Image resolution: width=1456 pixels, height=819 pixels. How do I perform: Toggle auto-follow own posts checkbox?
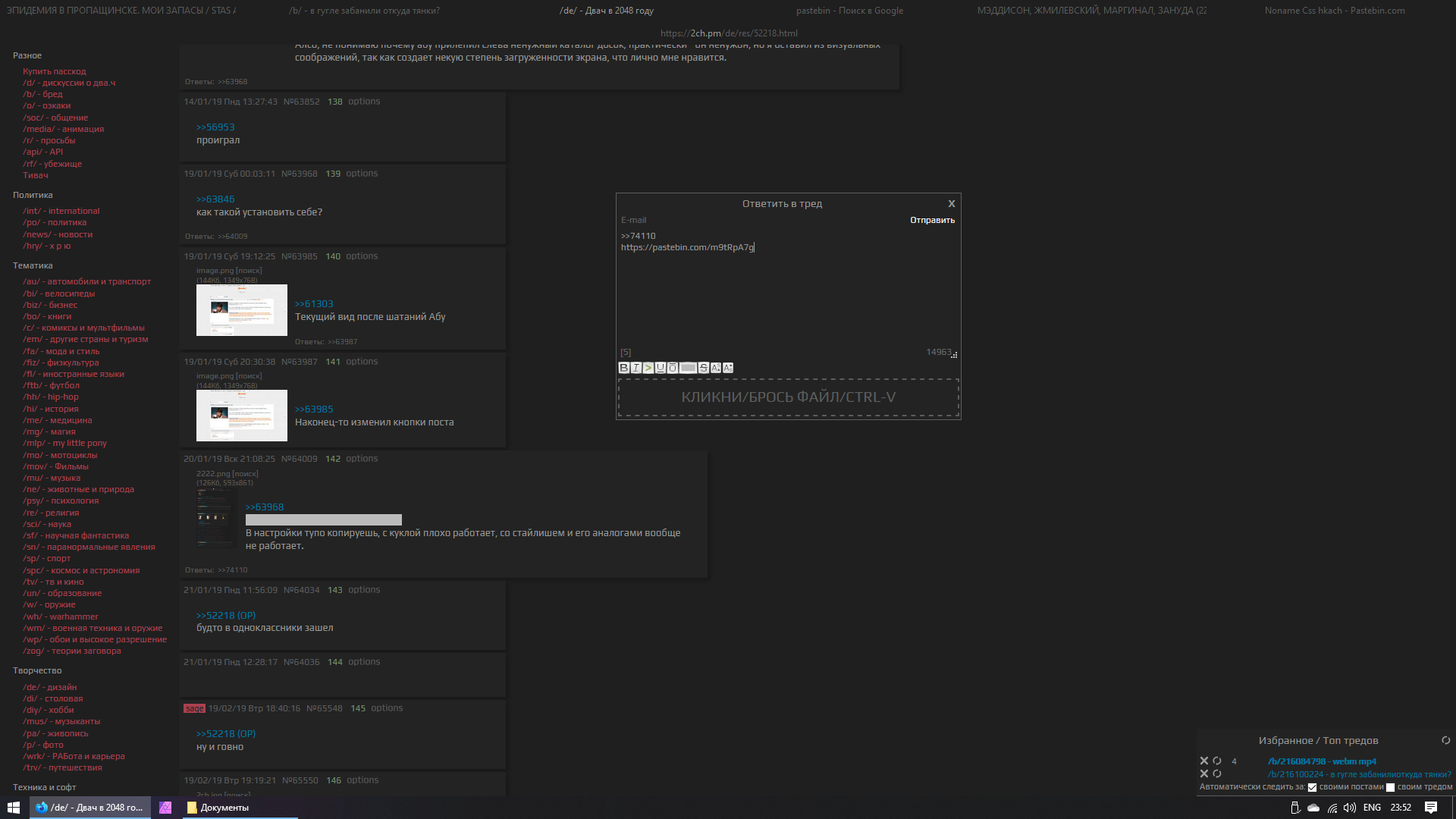[x=1313, y=787]
